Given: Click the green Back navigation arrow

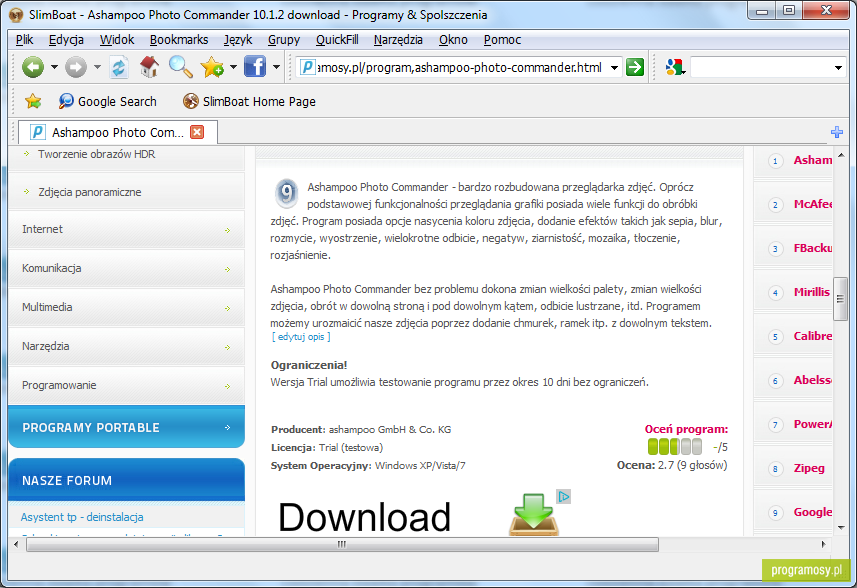Looking at the screenshot, I should point(33,67).
